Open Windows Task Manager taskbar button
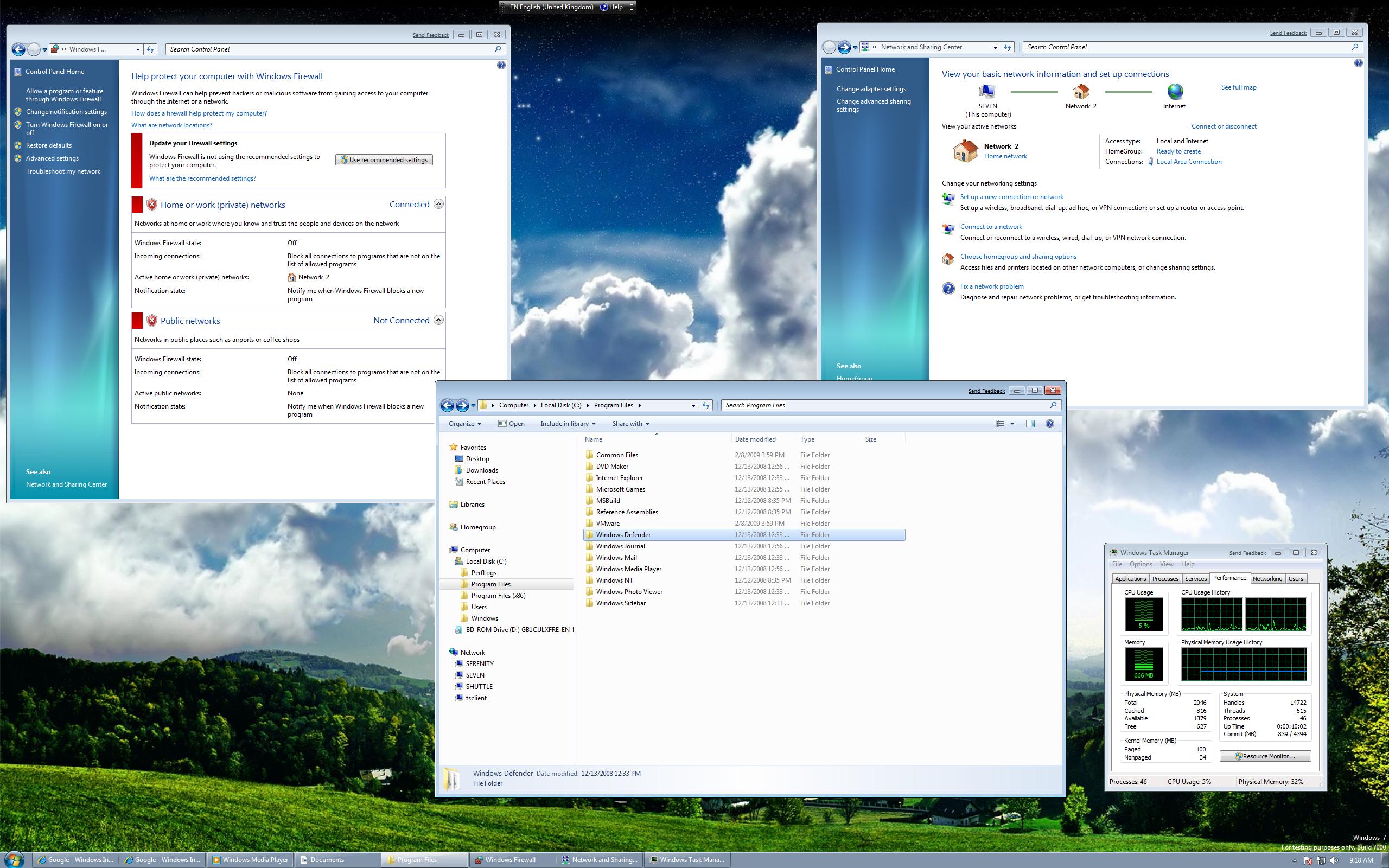Image resolution: width=1389 pixels, height=868 pixels. tap(687, 859)
